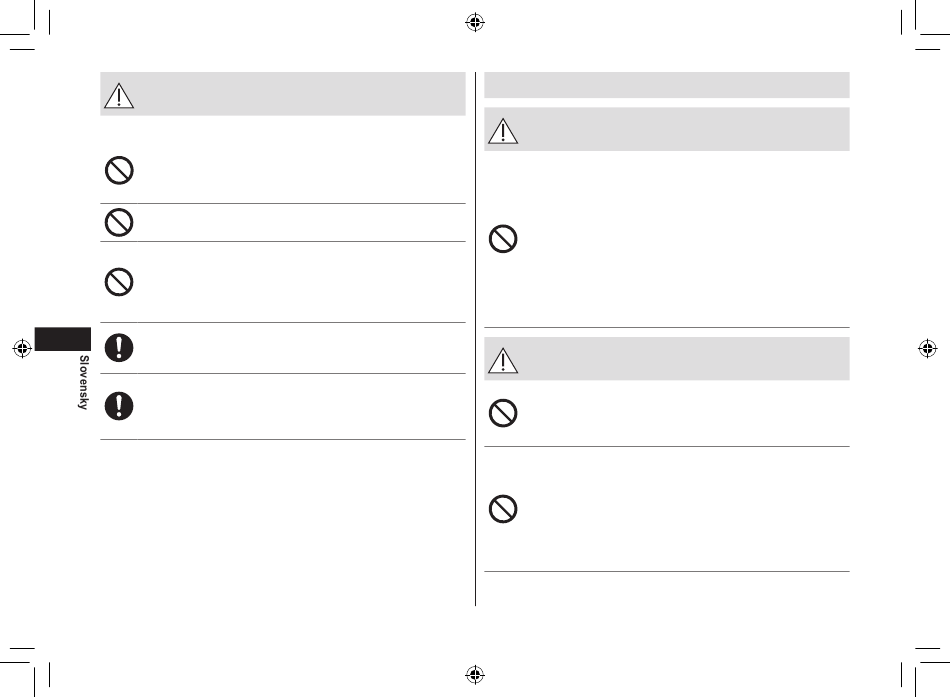The image size is (950, 697).
Task: Click the registration crosshair mark at the top center
Action: pos(475,22)
